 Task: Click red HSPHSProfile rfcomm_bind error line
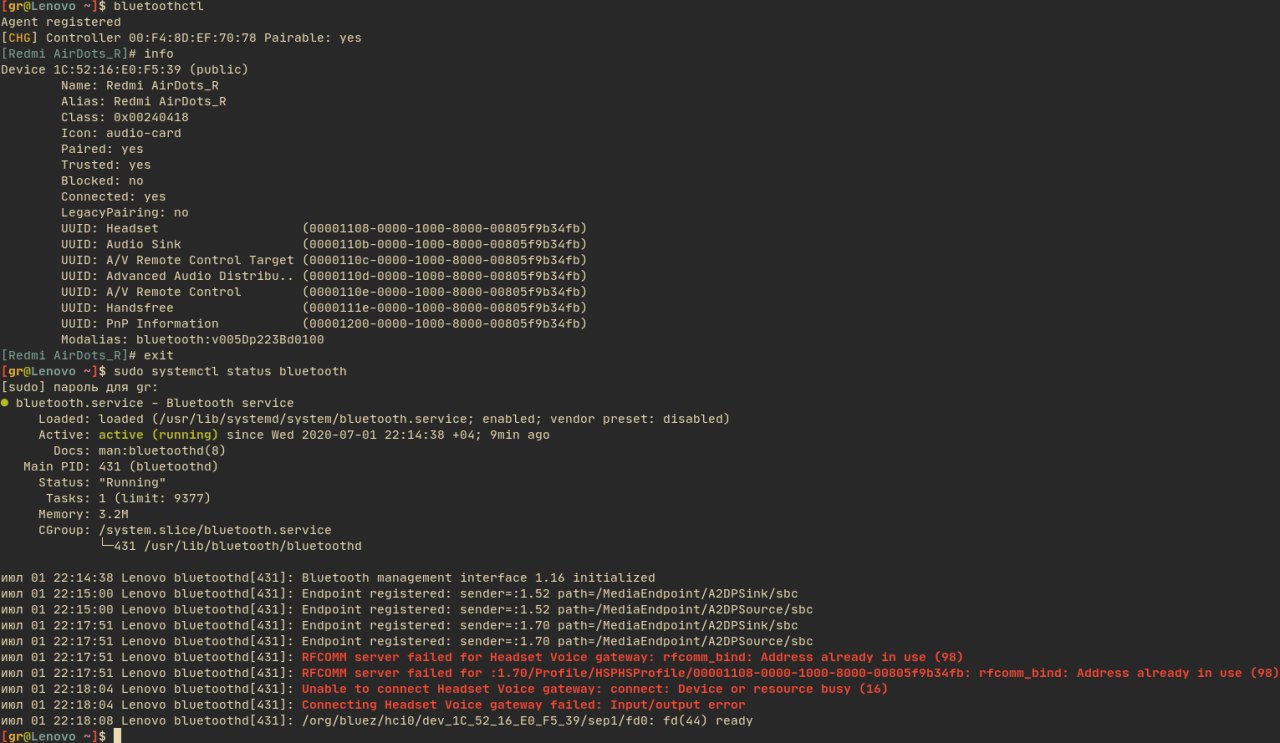point(790,673)
